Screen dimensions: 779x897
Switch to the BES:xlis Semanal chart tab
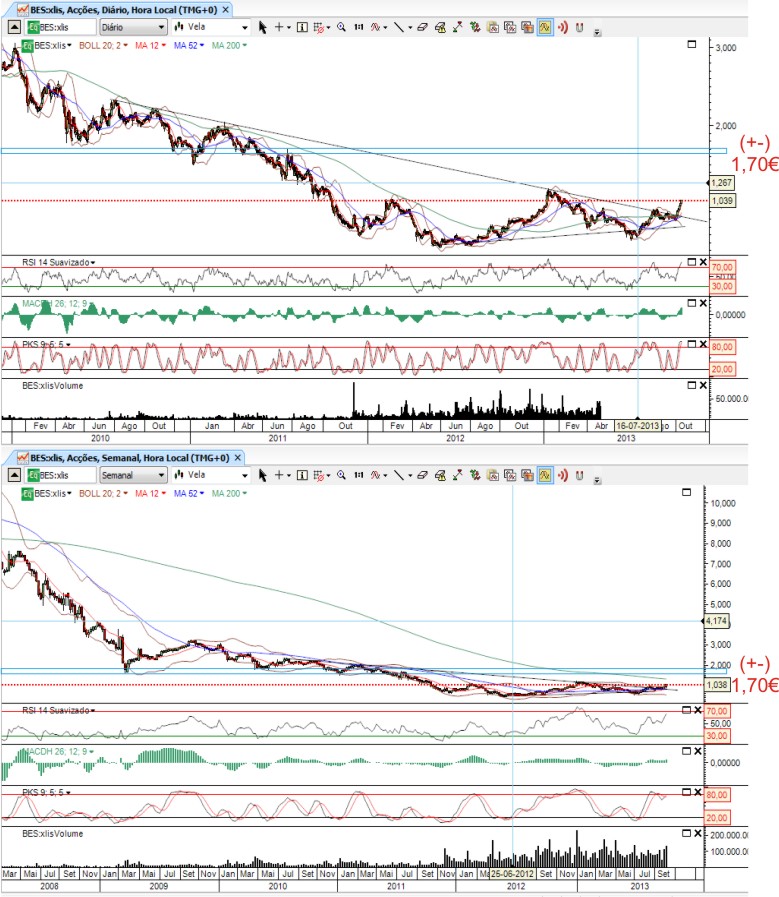coord(130,458)
